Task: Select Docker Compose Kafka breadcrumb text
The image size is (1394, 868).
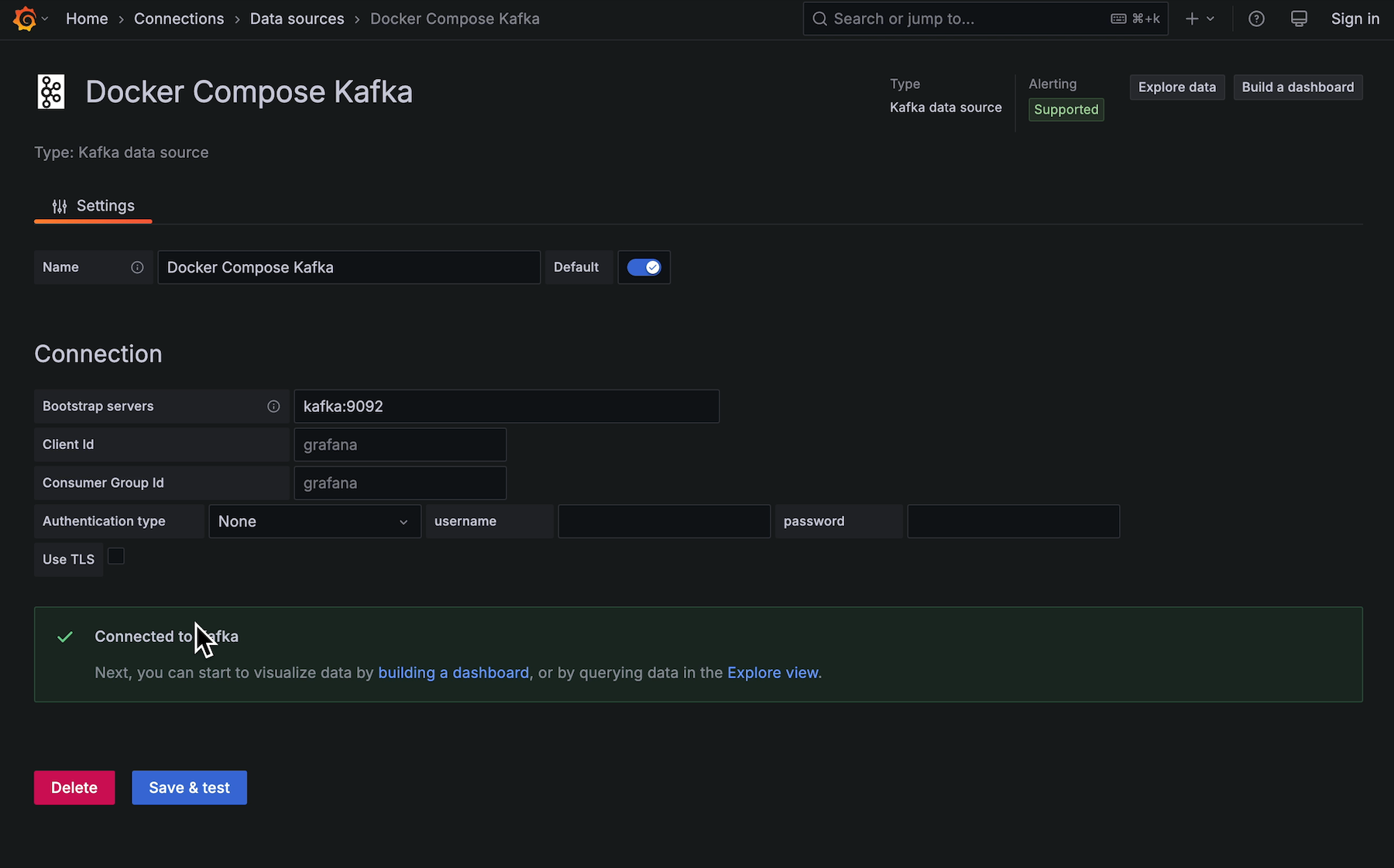Action: 455,19
